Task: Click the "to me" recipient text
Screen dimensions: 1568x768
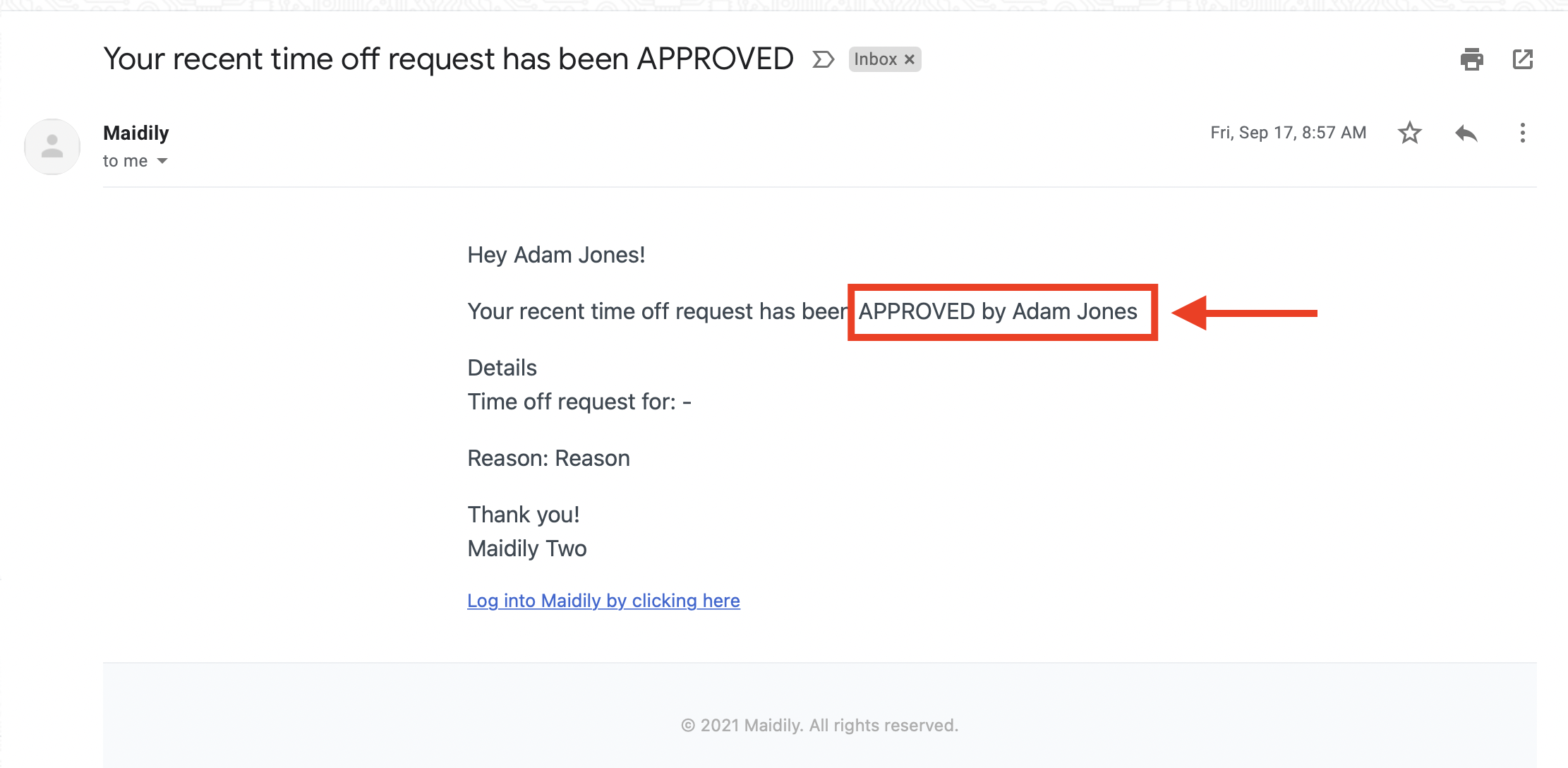Action: tap(125, 161)
